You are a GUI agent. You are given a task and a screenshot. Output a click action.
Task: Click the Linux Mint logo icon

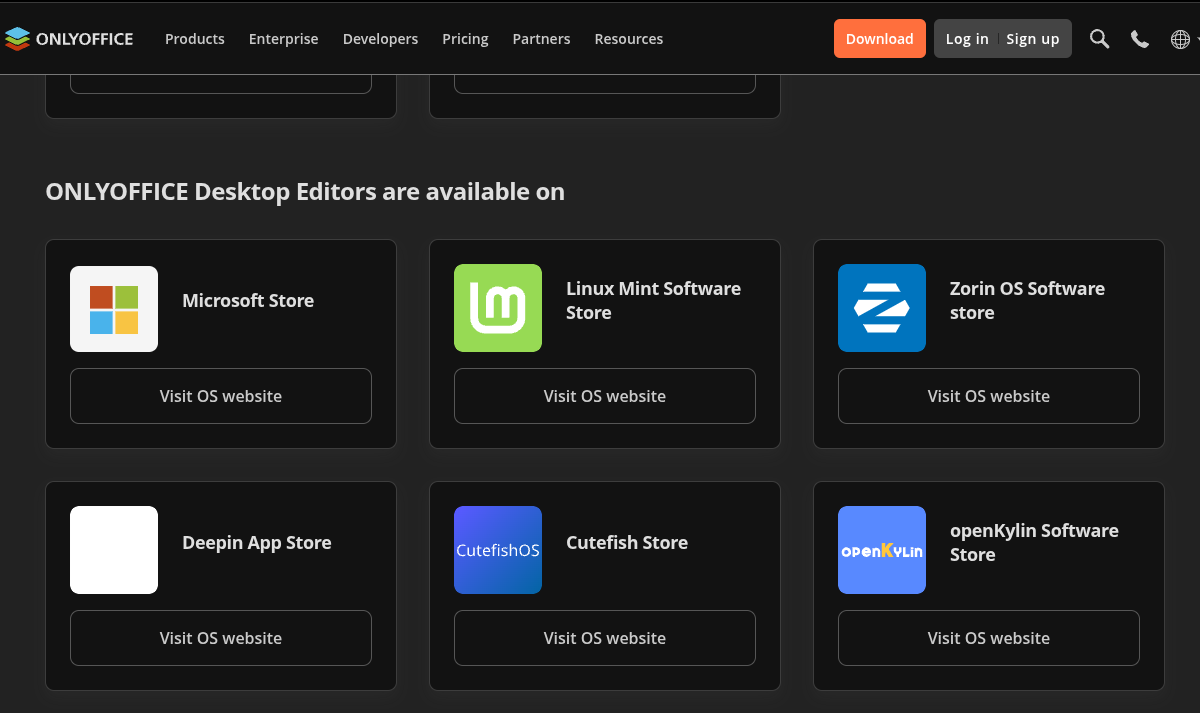(498, 308)
